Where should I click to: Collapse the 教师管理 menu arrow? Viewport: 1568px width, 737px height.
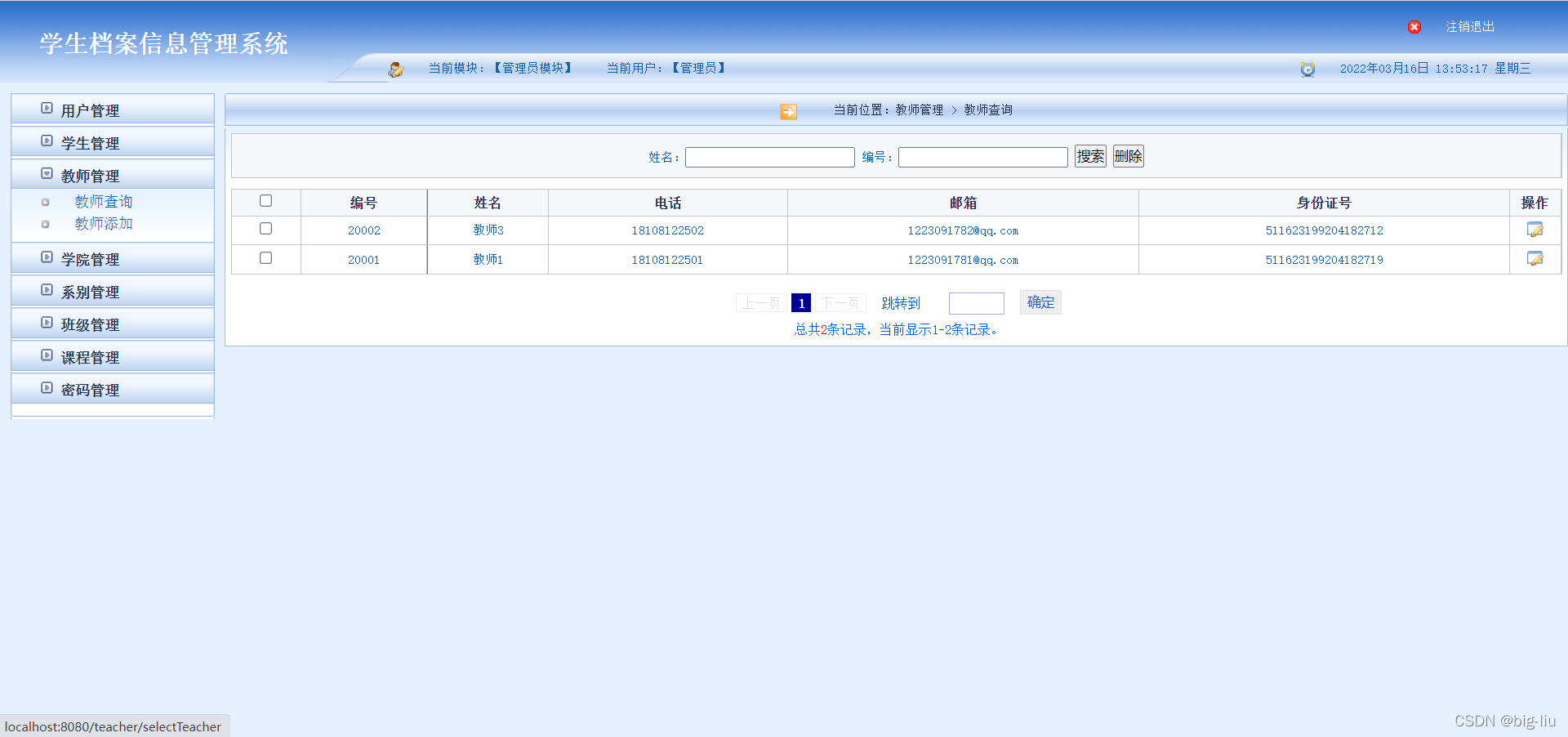pos(47,173)
